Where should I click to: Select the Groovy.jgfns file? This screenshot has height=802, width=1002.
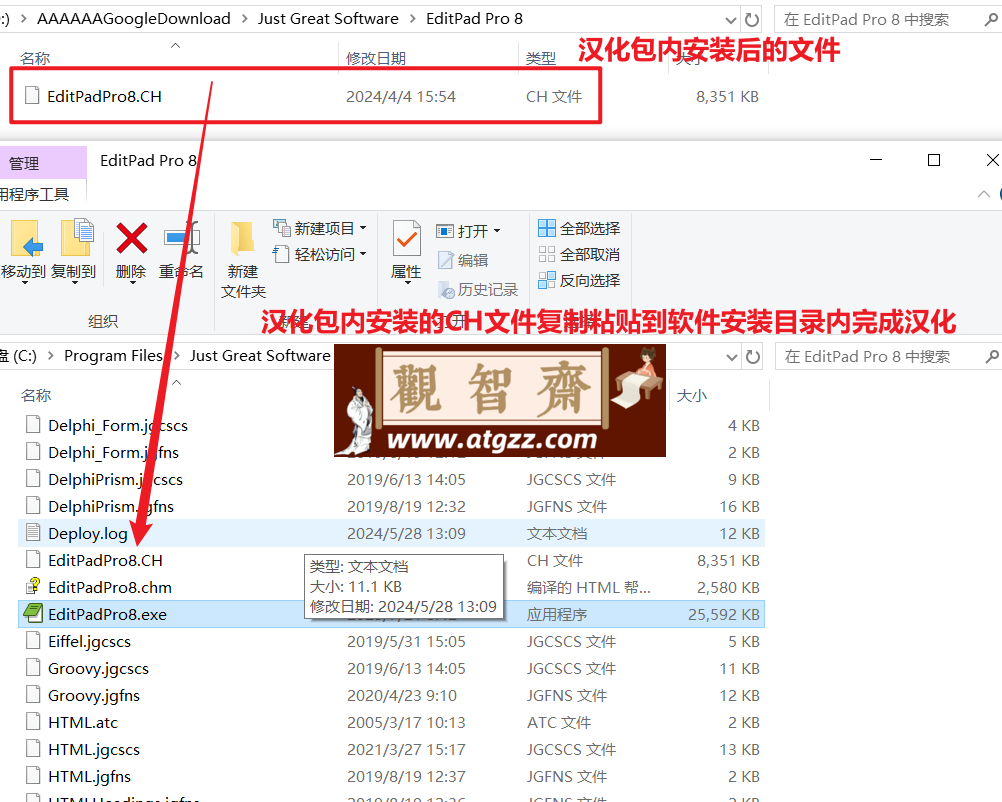94,695
